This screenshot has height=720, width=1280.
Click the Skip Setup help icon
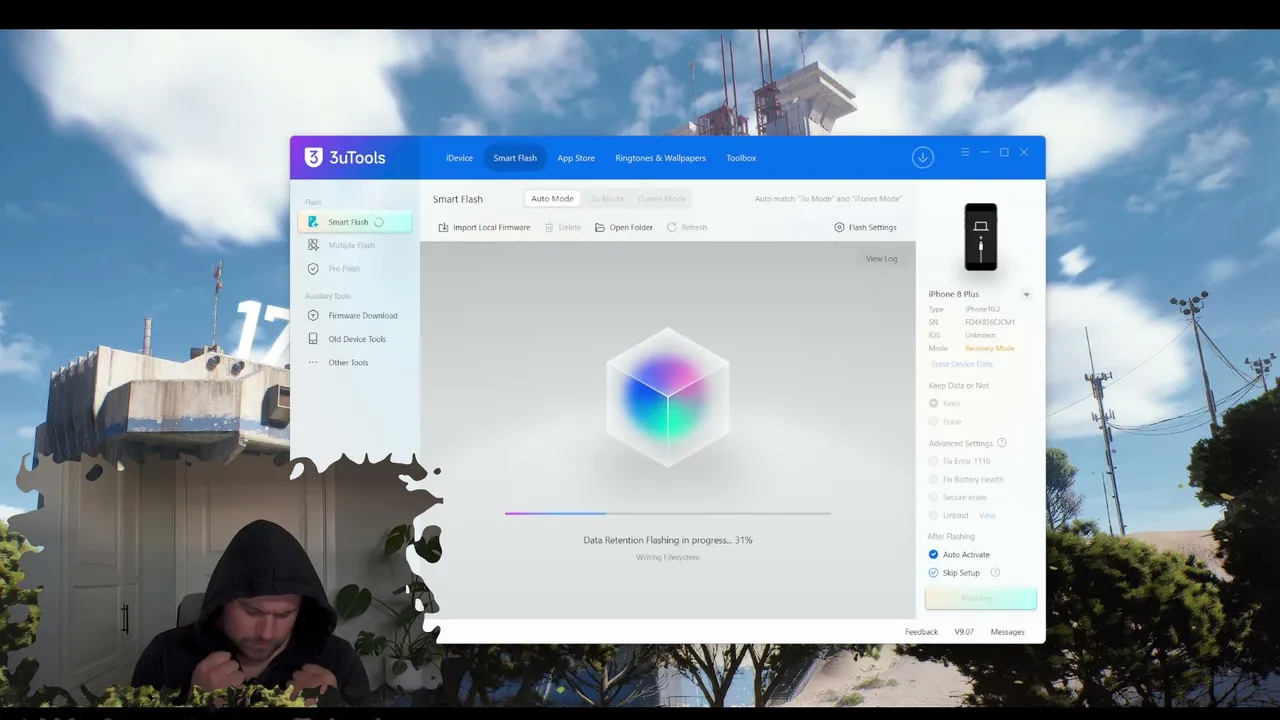tap(995, 573)
